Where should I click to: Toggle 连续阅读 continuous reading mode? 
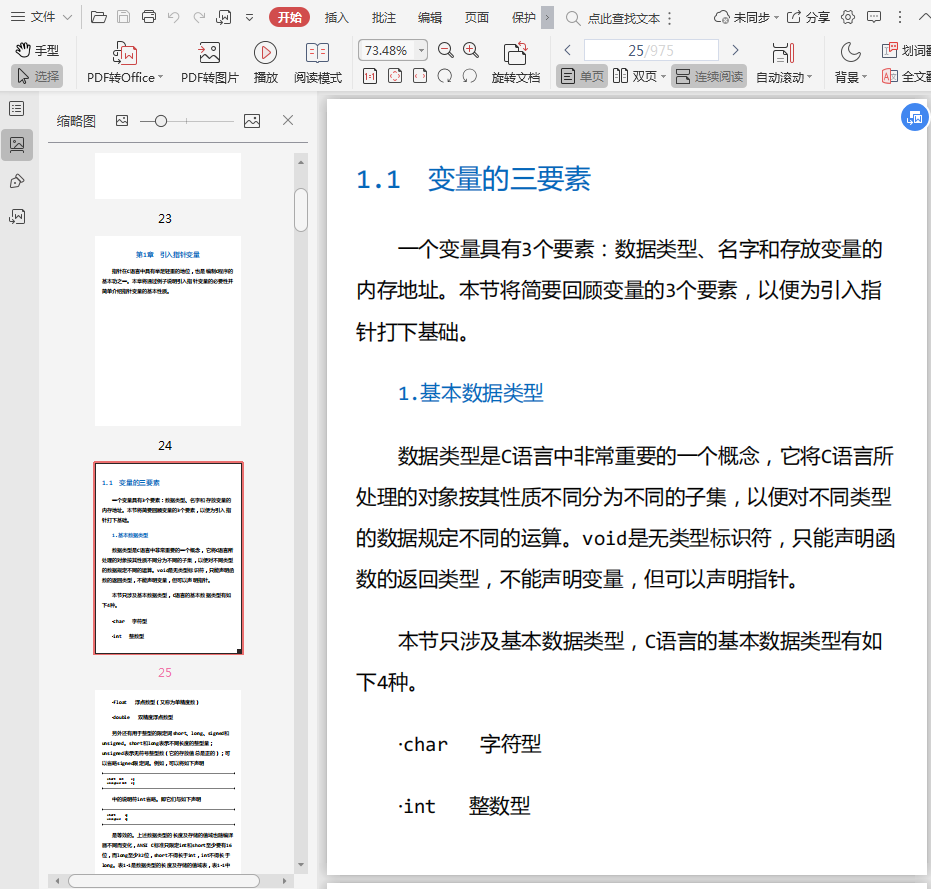point(709,76)
